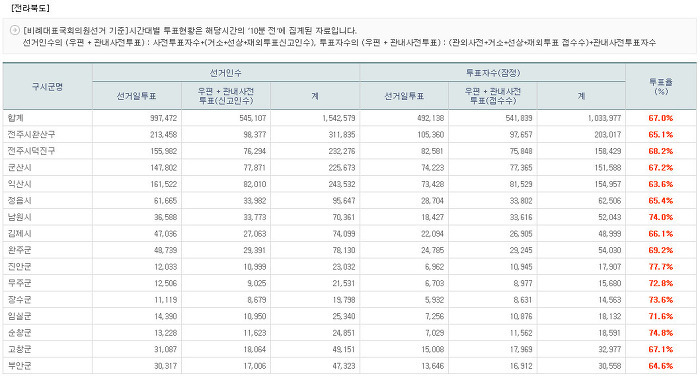Select the 김제시 row label
700x380 pixels.
tap(20, 234)
